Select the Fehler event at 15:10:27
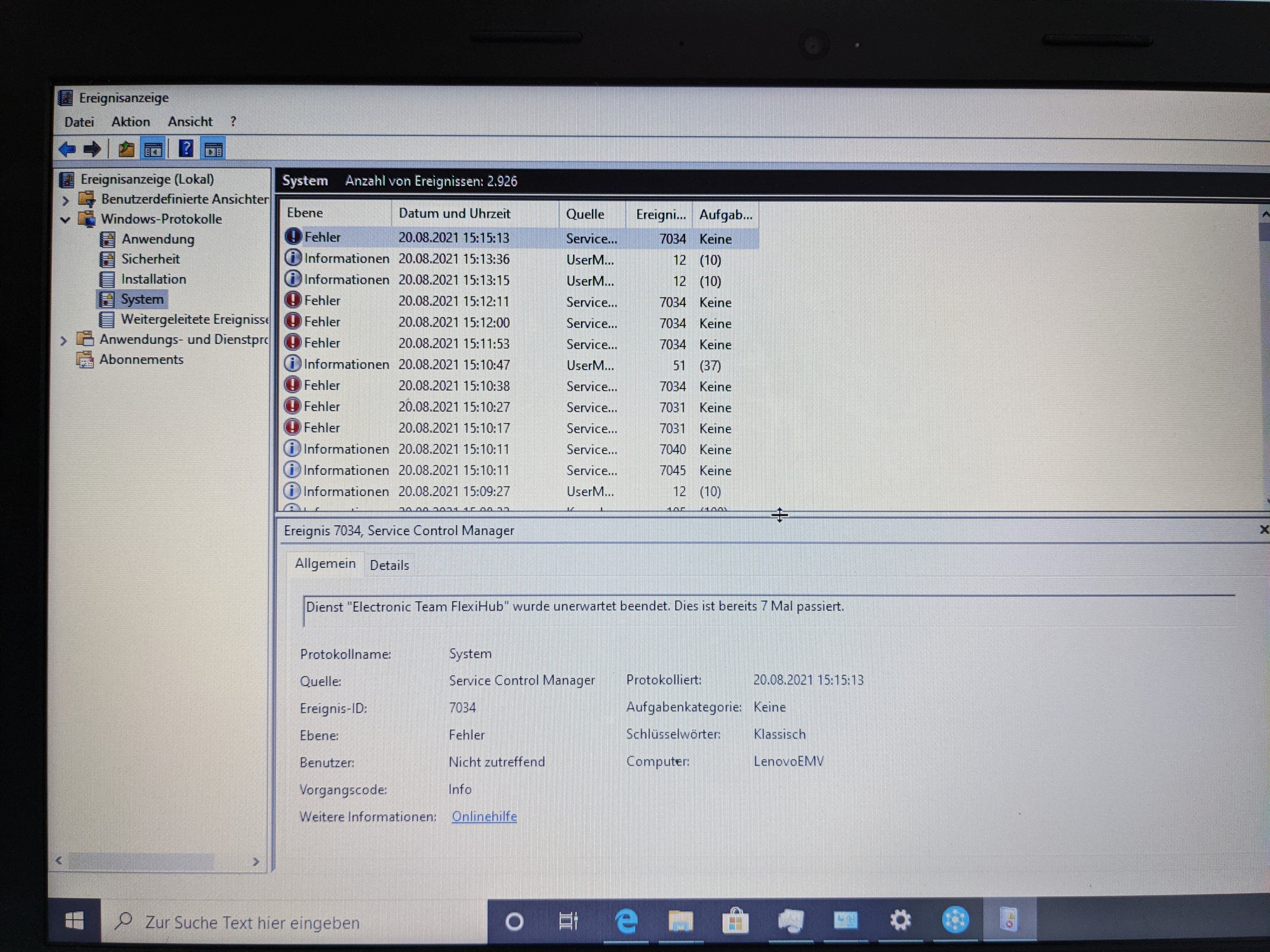The height and width of the screenshot is (952, 1270). coord(453,407)
